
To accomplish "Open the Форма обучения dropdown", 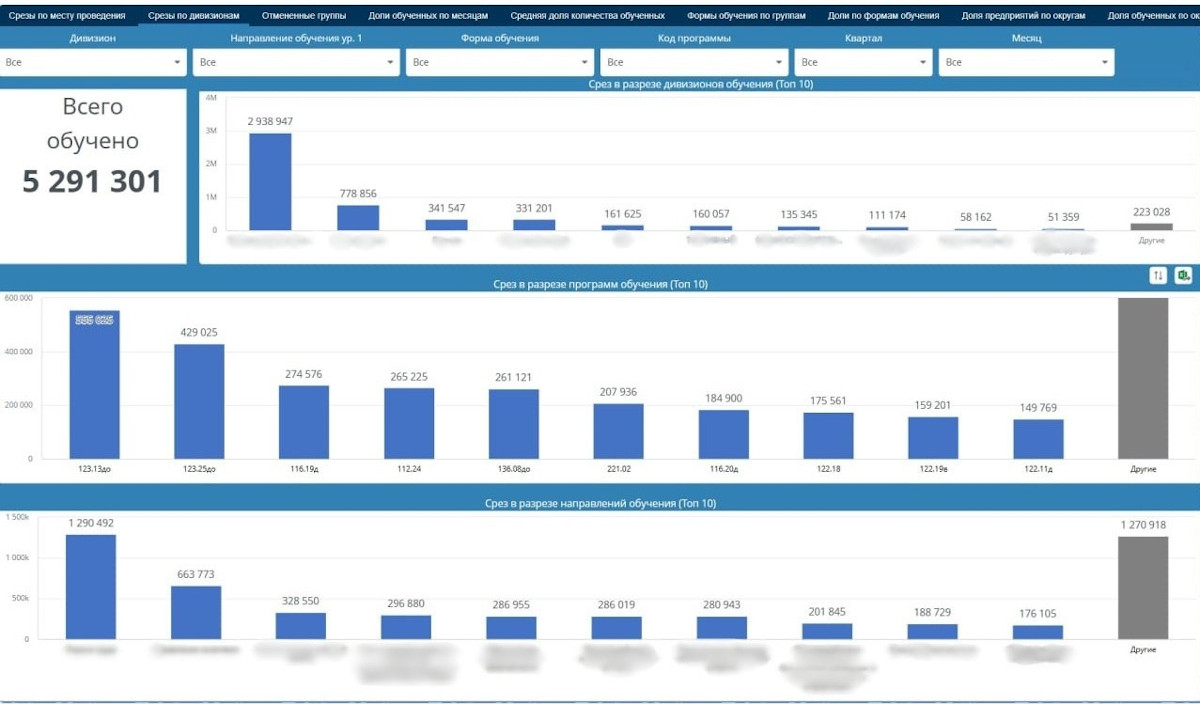I will click(500, 62).
